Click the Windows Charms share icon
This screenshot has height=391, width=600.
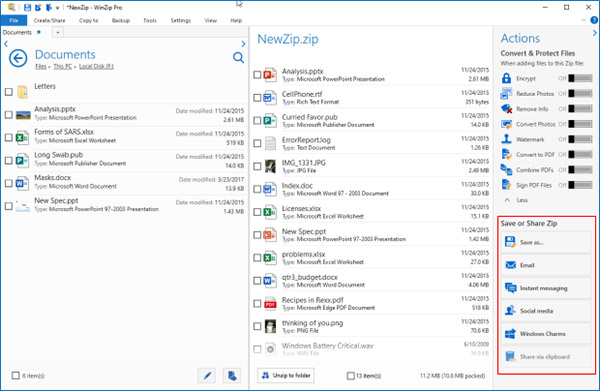point(510,334)
